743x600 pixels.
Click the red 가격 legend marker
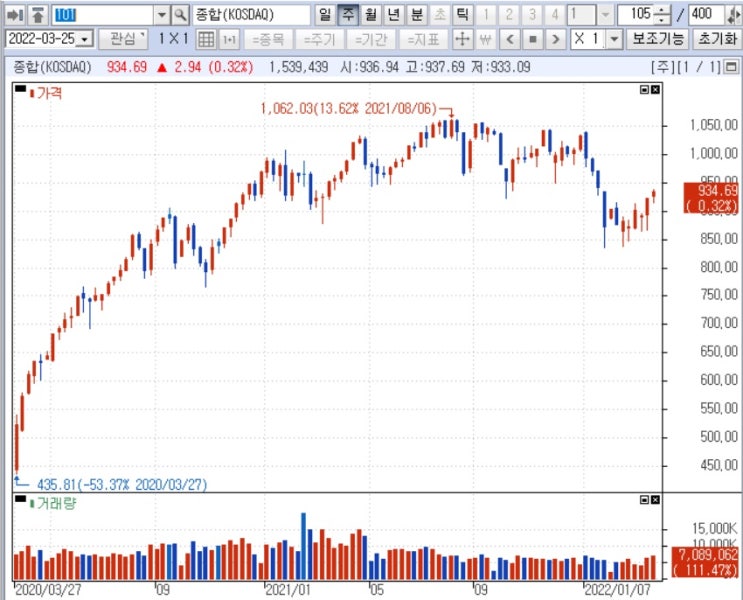click(x=32, y=93)
